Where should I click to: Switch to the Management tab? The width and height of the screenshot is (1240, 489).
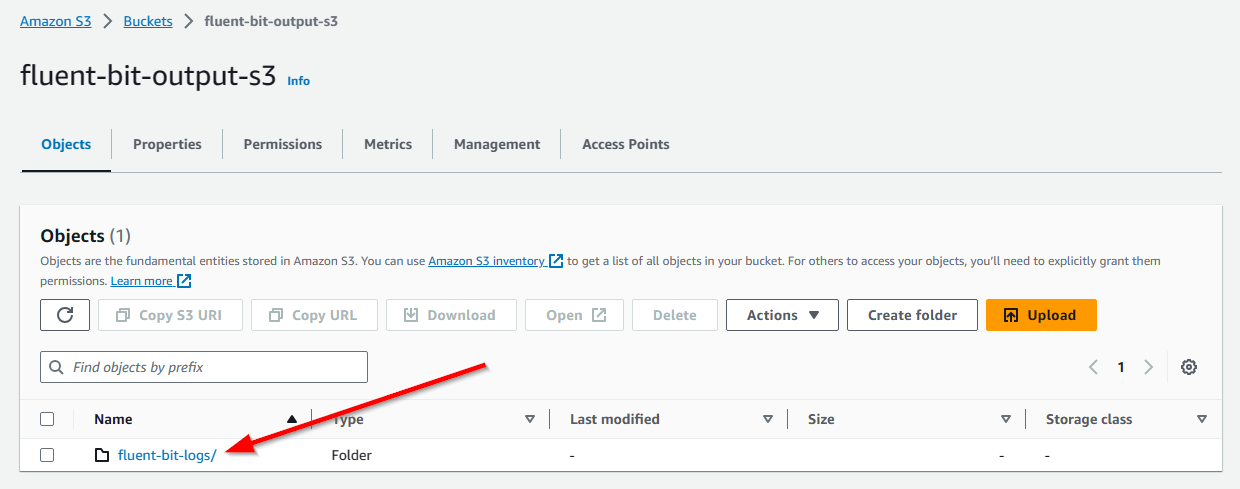[497, 144]
